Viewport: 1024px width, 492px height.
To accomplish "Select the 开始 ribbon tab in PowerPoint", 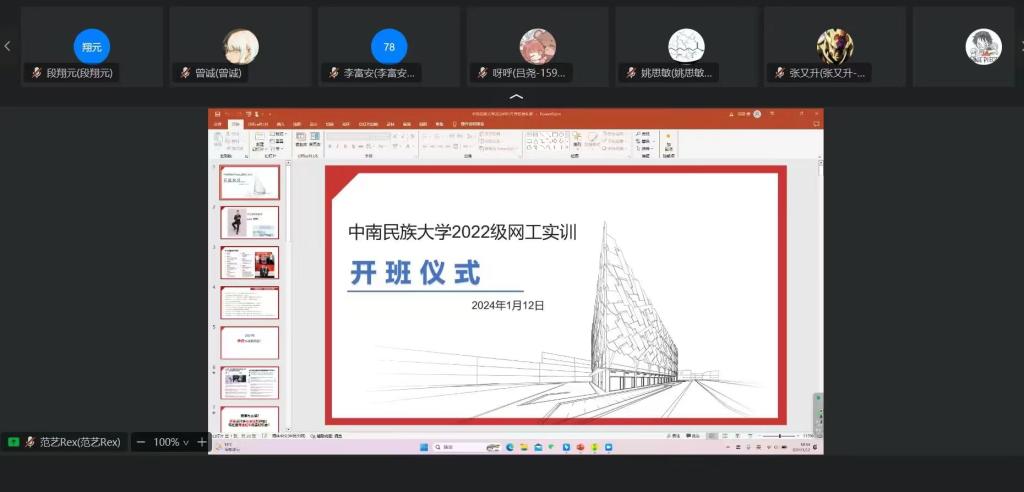I will click(x=236, y=124).
